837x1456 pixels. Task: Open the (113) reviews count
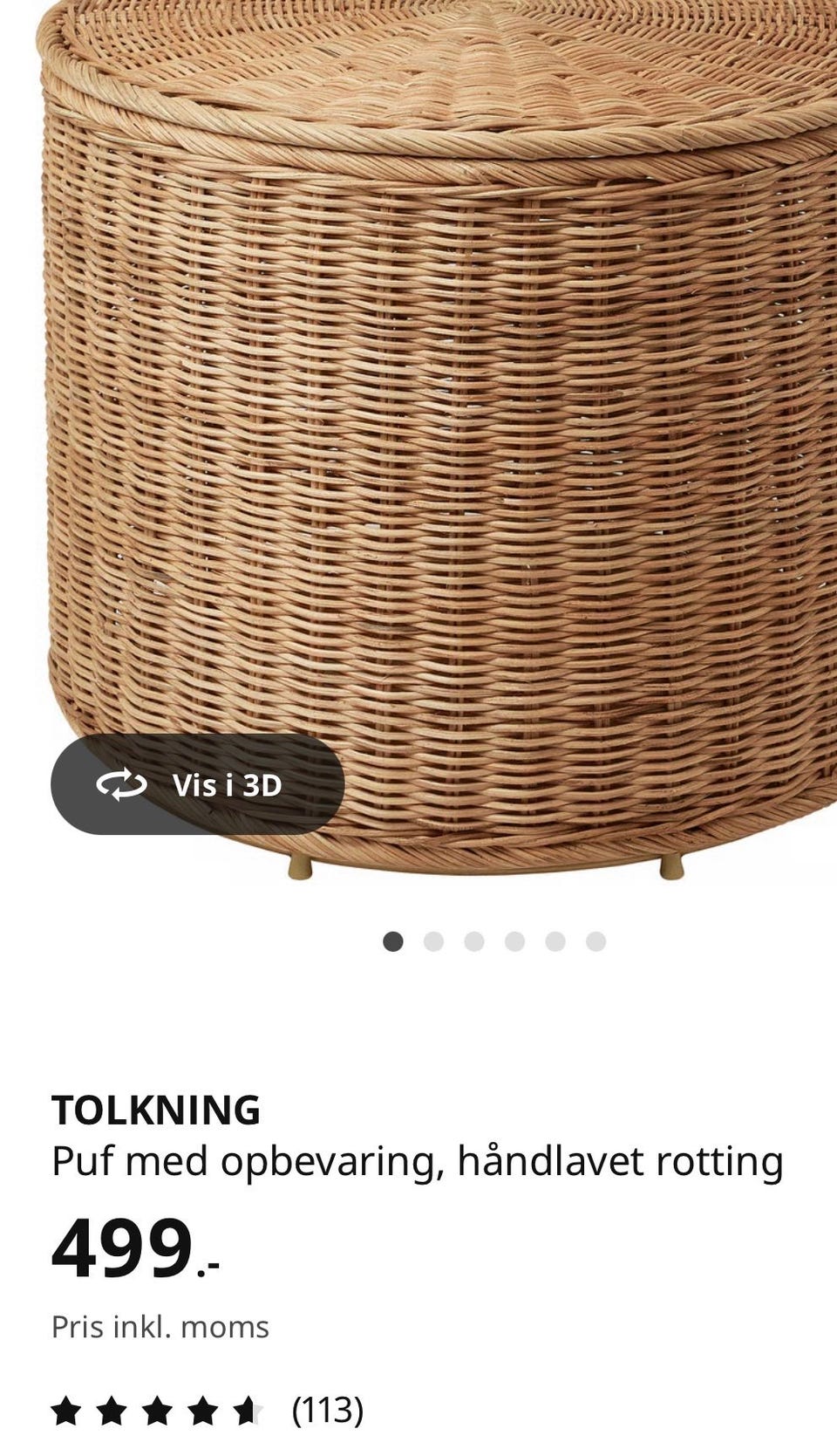(x=328, y=1410)
